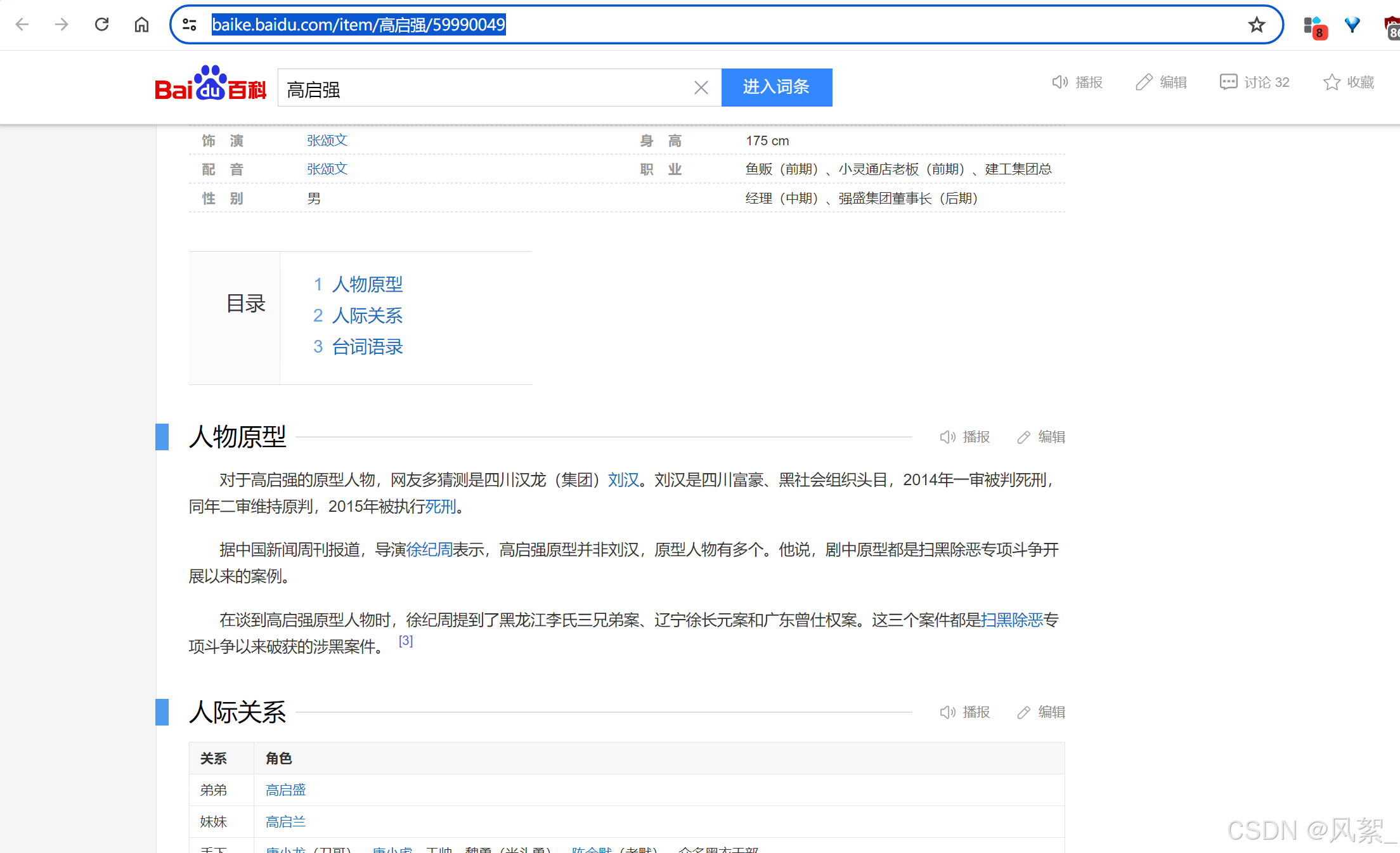Open the 刘汉 hyperlink
The image size is (1400, 853).
point(623,480)
